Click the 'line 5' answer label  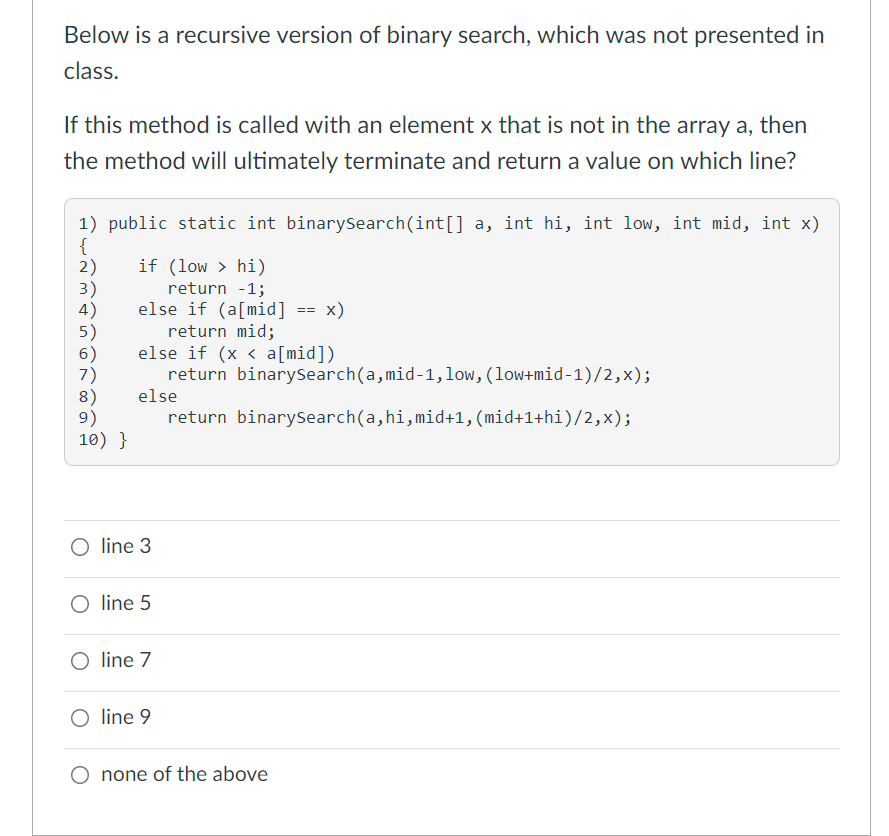coord(121,603)
